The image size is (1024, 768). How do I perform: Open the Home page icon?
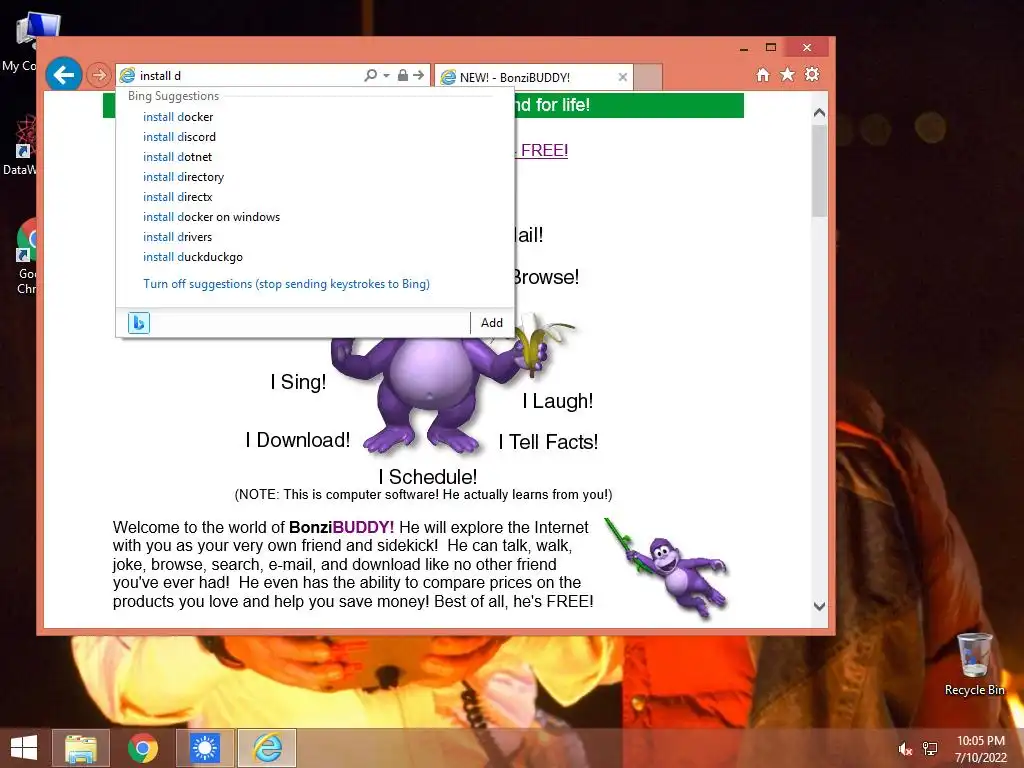(x=763, y=74)
